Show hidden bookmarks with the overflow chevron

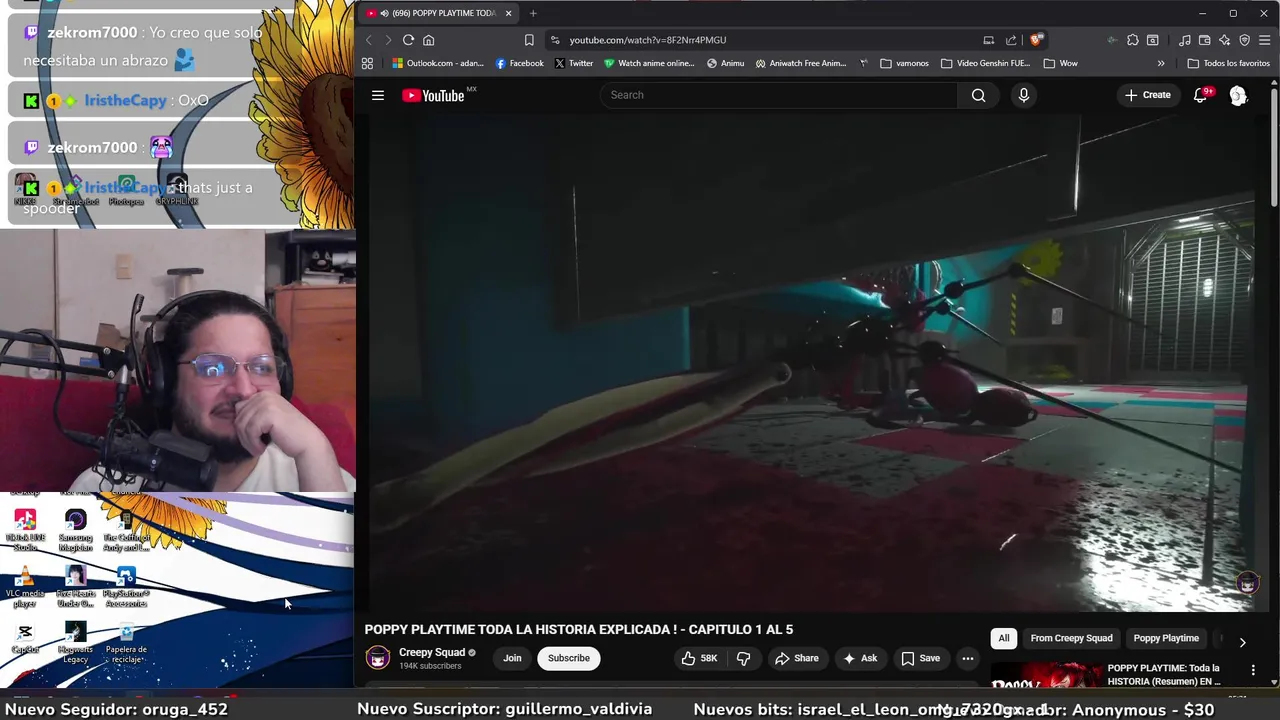pyautogui.click(x=1161, y=63)
